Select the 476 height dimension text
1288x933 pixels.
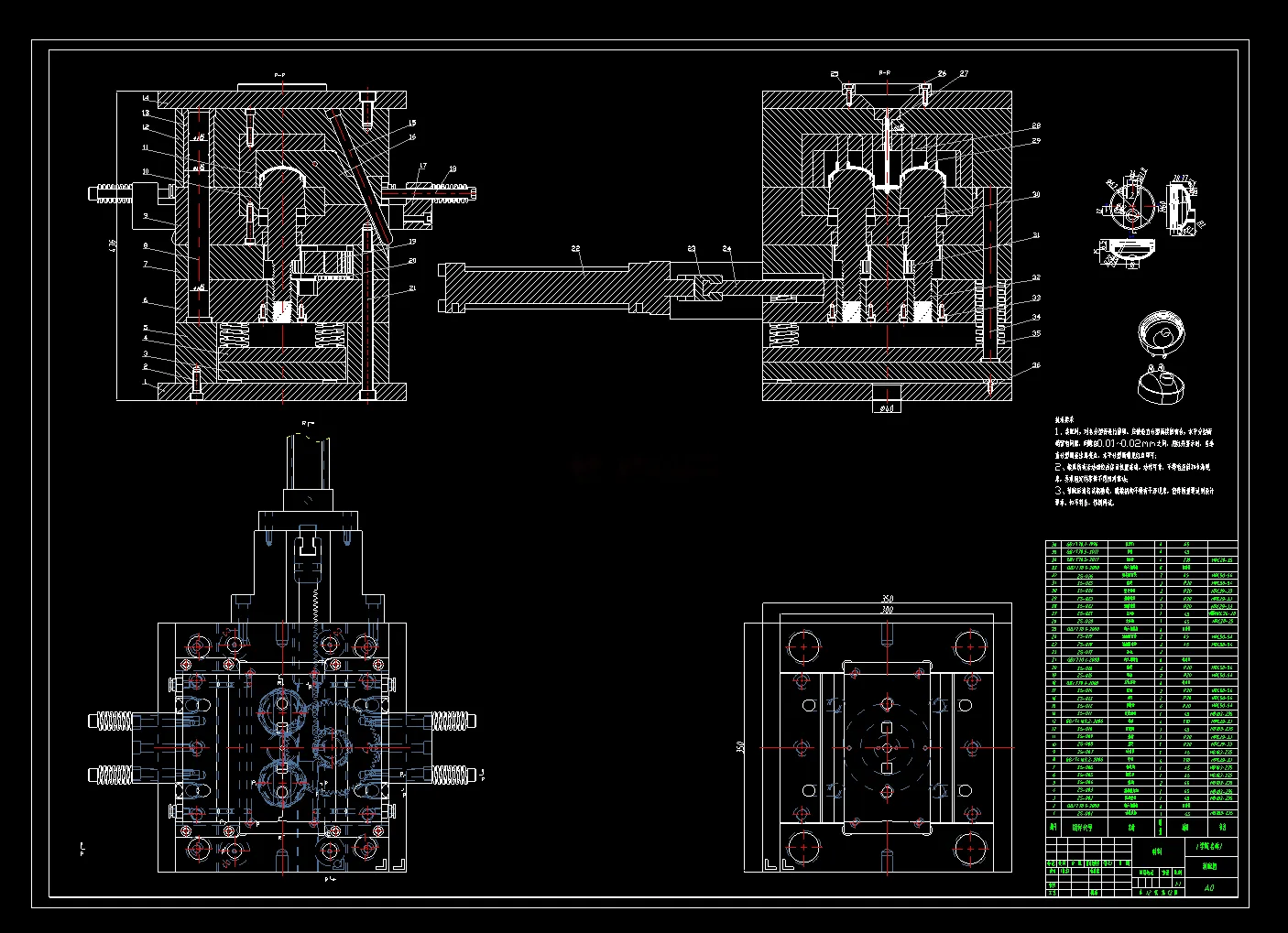[112, 245]
